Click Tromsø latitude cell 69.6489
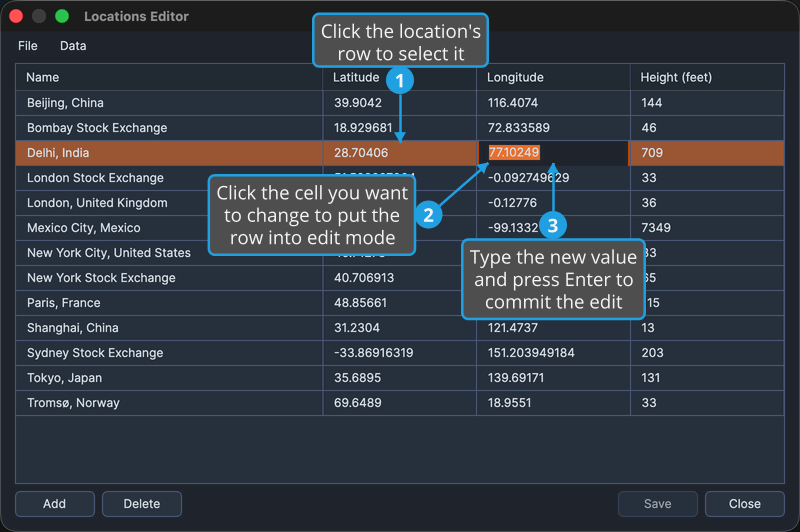This screenshot has width=800, height=532. [399, 403]
